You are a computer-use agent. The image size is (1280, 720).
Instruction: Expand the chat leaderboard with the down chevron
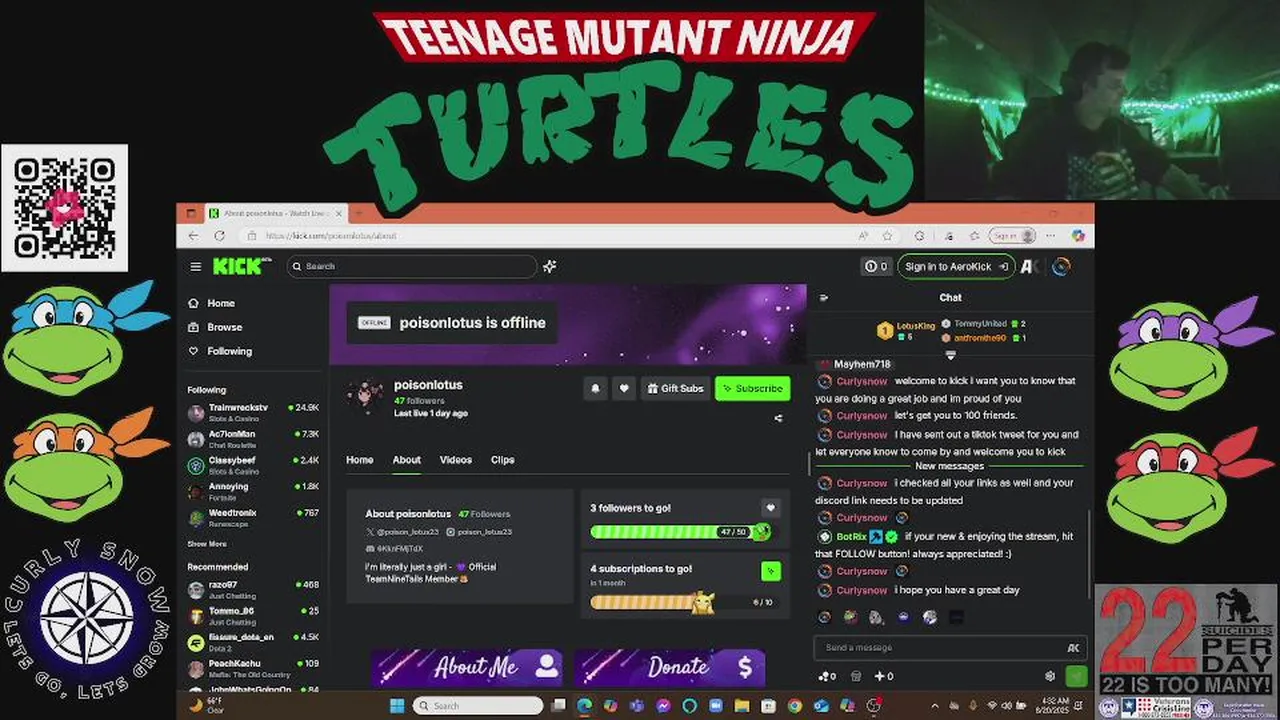click(950, 354)
